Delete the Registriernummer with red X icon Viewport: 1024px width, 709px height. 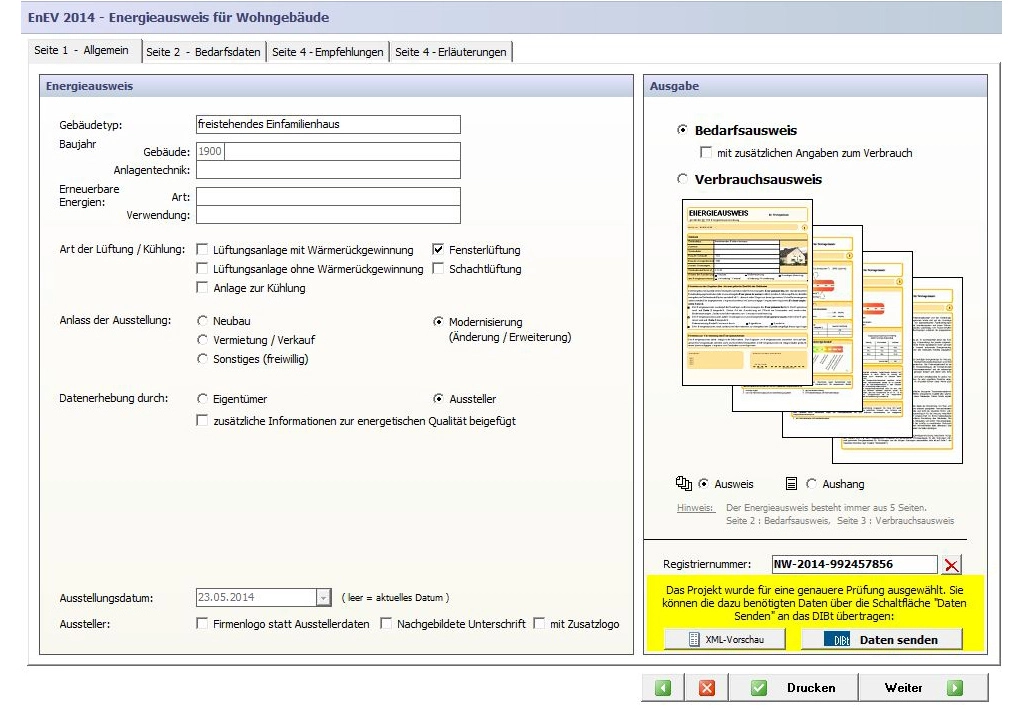[x=952, y=565]
